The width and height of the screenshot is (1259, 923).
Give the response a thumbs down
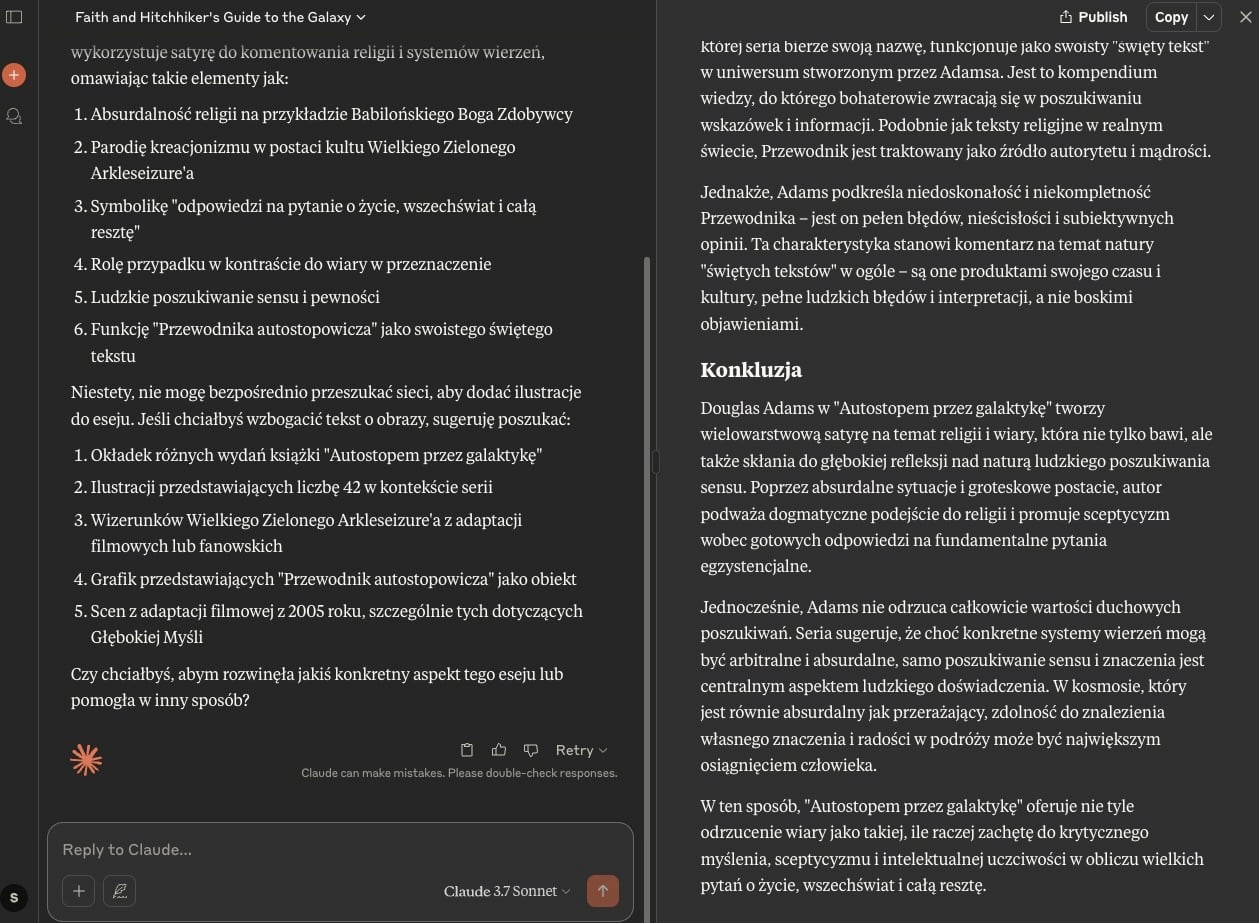pyautogui.click(x=531, y=750)
